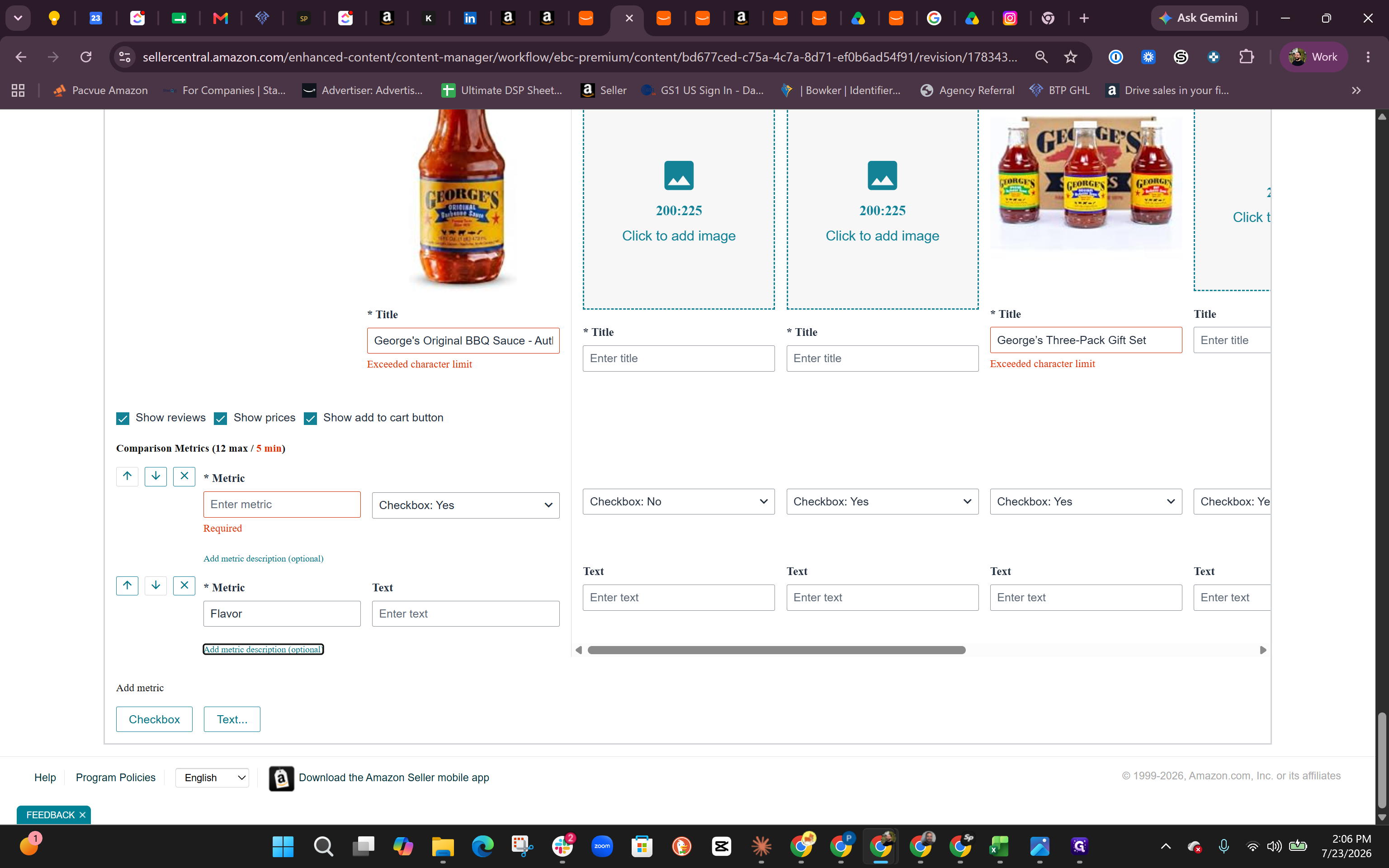This screenshot has width=1389, height=868.
Task: Remove the Flavor metric row
Action: [184, 585]
